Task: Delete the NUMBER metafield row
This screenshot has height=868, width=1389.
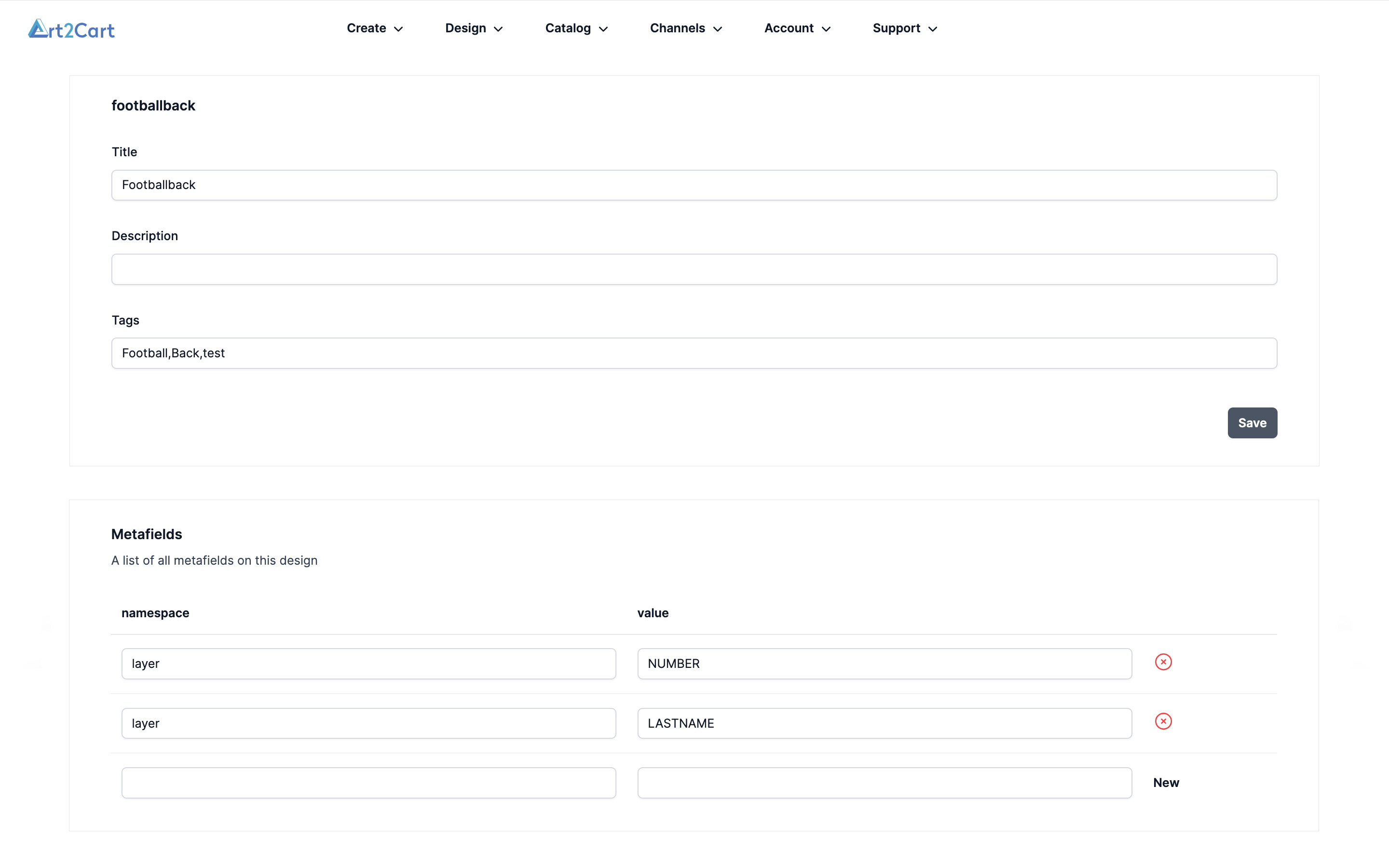Action: tap(1163, 662)
